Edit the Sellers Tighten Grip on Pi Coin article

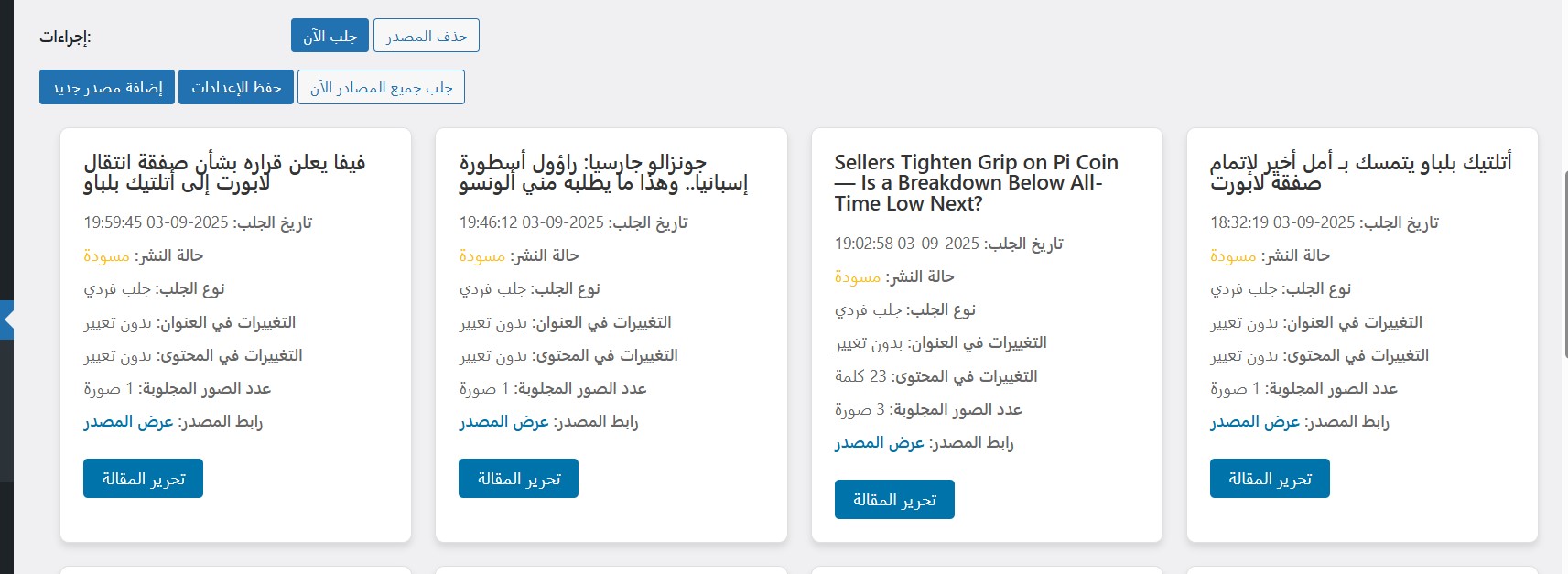pos(894,500)
